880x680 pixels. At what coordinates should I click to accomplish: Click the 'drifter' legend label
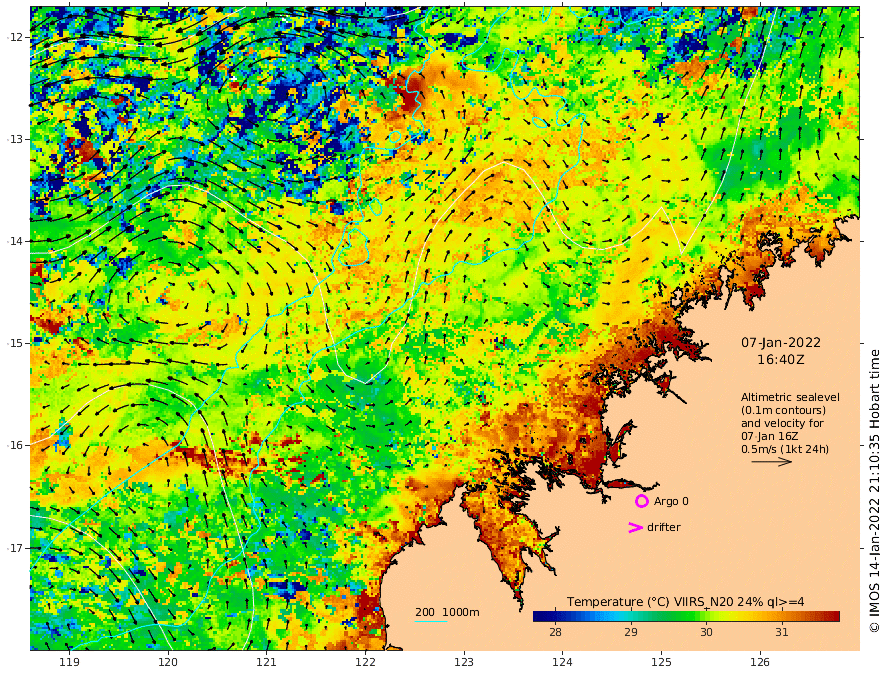click(x=663, y=527)
